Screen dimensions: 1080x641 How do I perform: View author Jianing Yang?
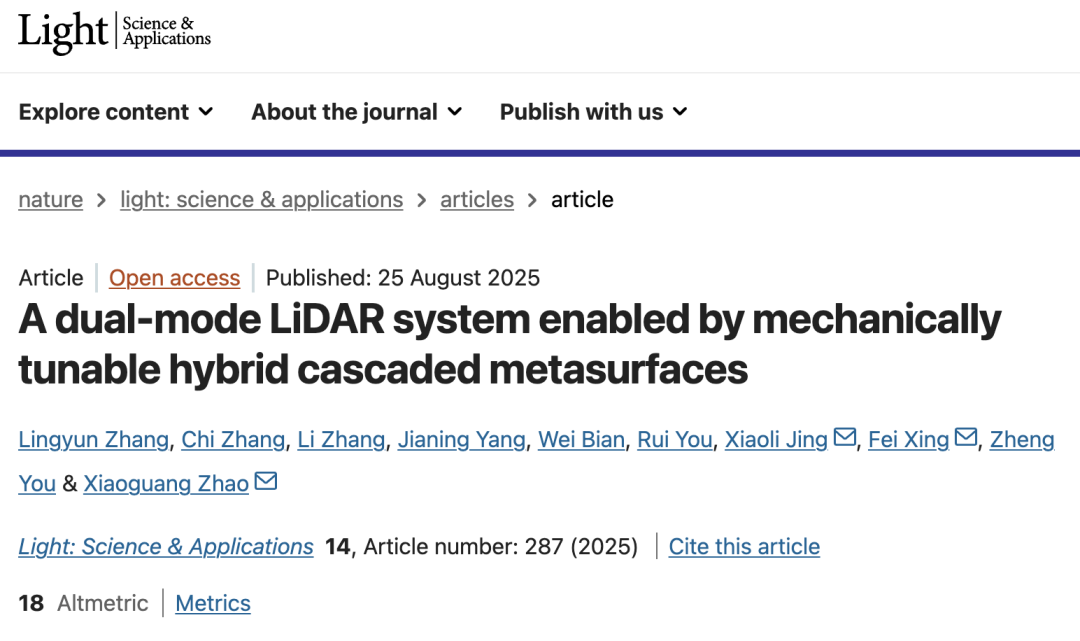click(x=461, y=440)
